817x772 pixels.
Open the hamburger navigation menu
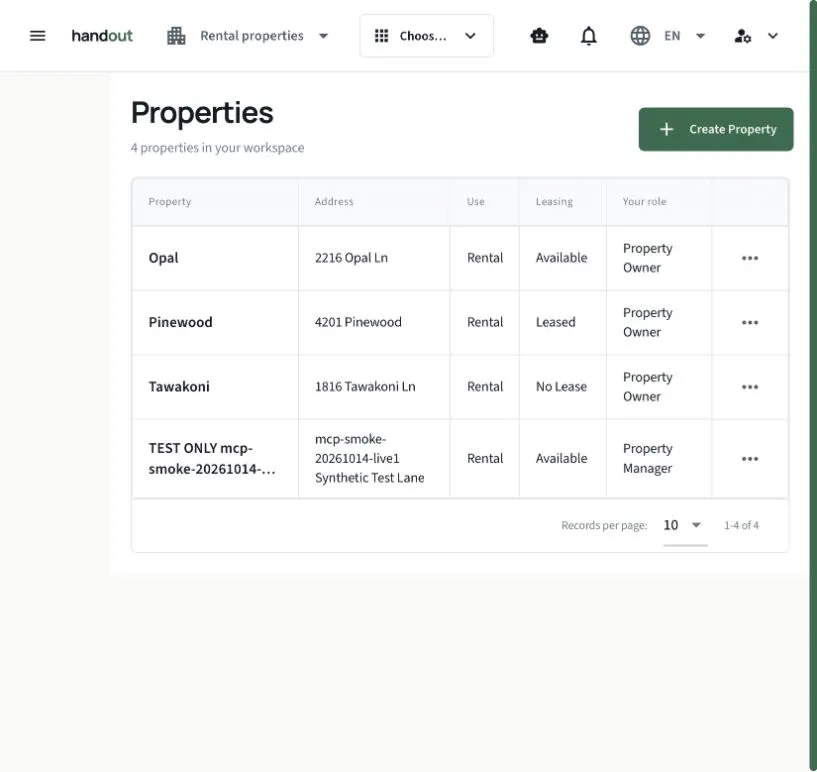pos(38,36)
